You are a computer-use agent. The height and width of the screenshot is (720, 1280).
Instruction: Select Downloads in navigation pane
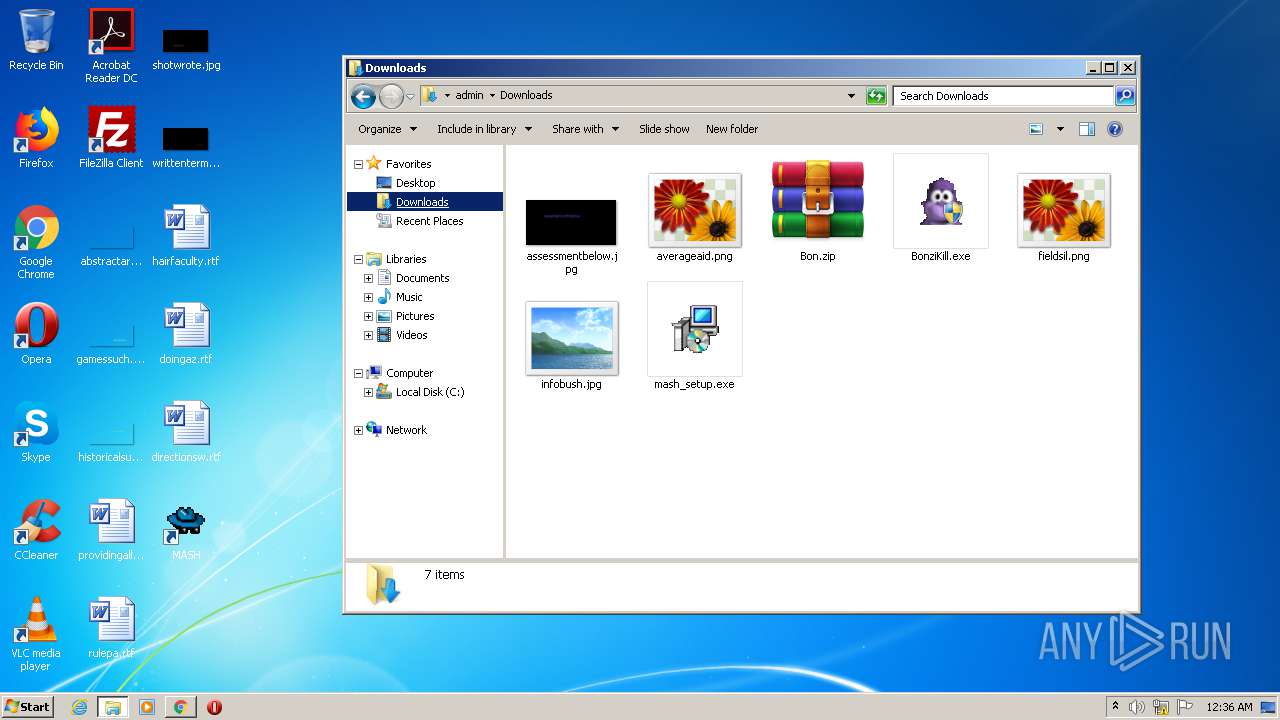click(422, 202)
